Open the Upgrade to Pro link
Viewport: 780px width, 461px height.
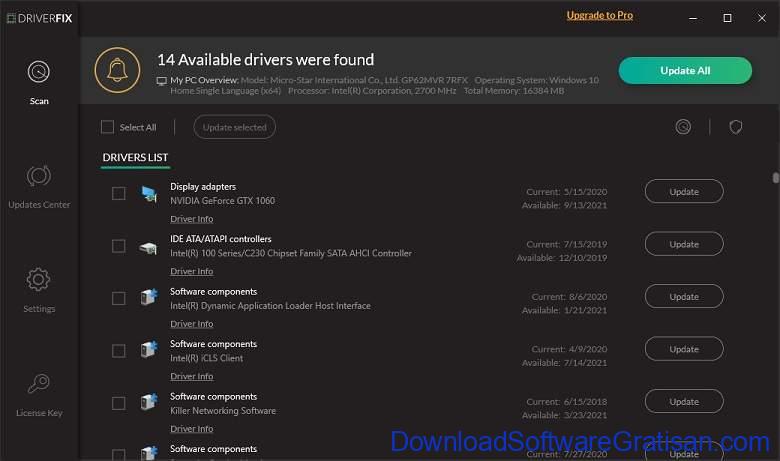(600, 15)
